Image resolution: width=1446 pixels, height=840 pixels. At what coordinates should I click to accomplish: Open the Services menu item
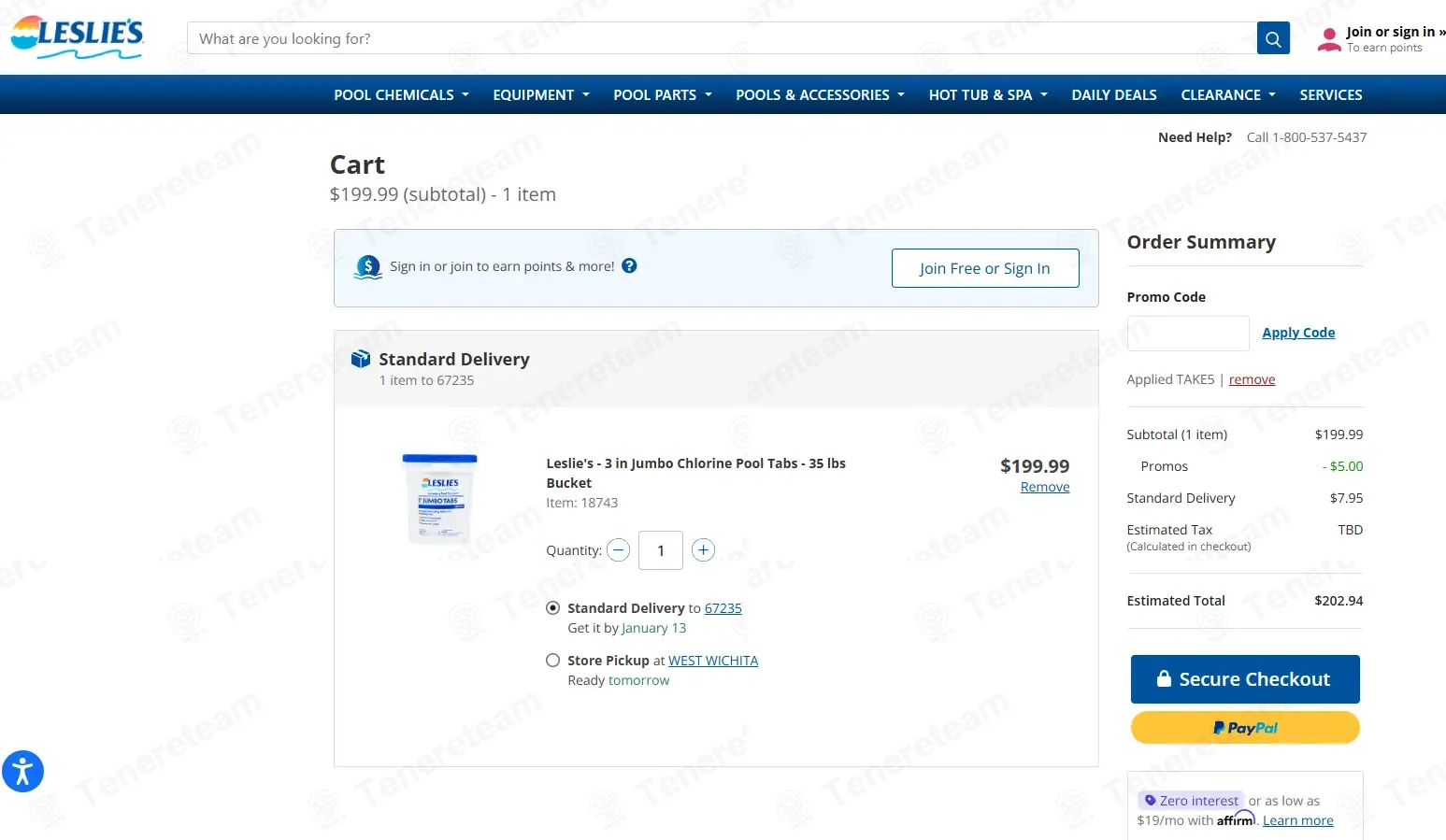coord(1330,95)
